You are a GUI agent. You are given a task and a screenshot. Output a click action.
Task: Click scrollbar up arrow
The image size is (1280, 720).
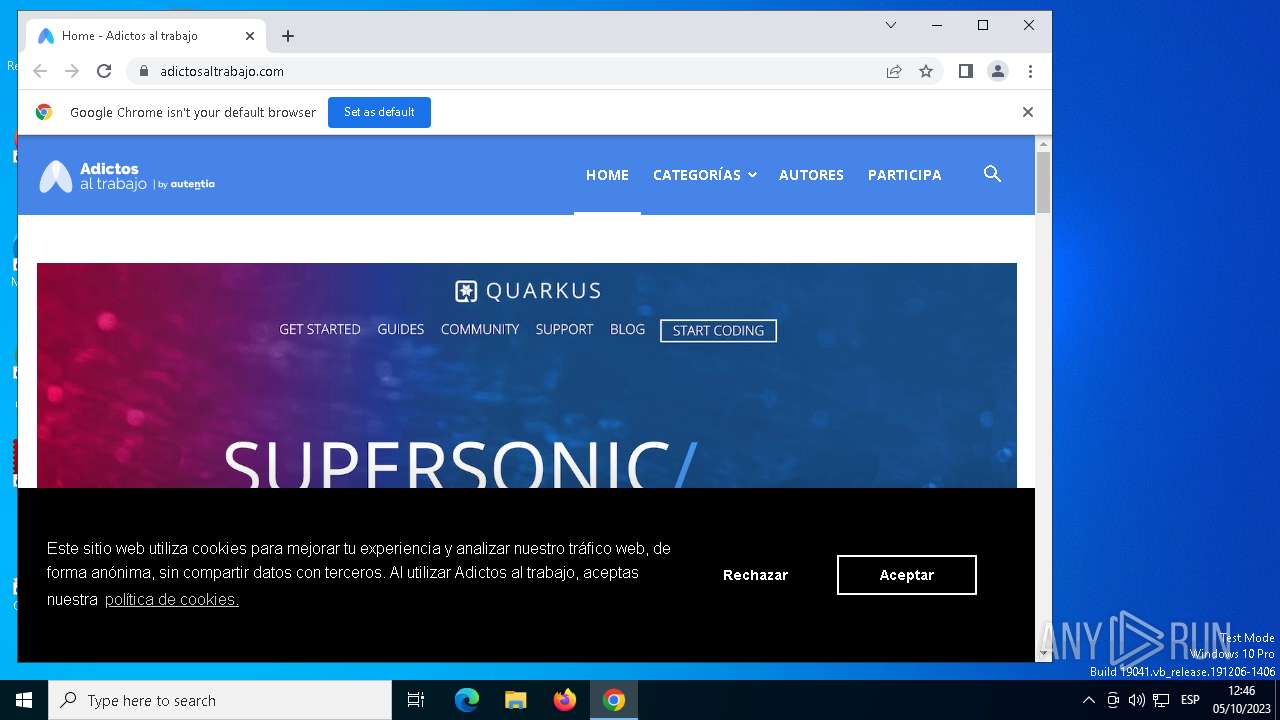tap(1043, 143)
